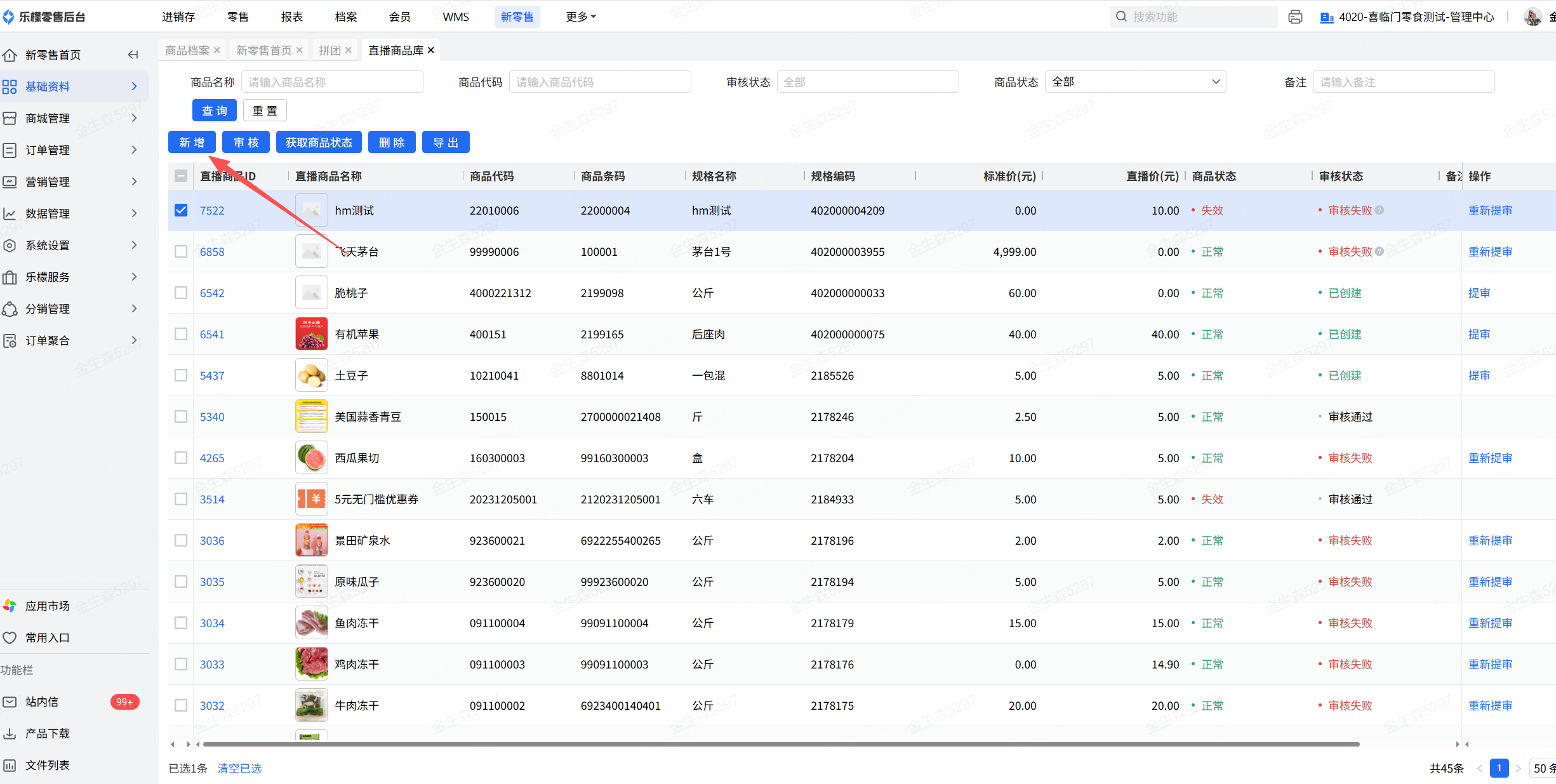Open the 商品状态 dropdown
Image resolution: width=1556 pixels, height=784 pixels.
click(1135, 82)
